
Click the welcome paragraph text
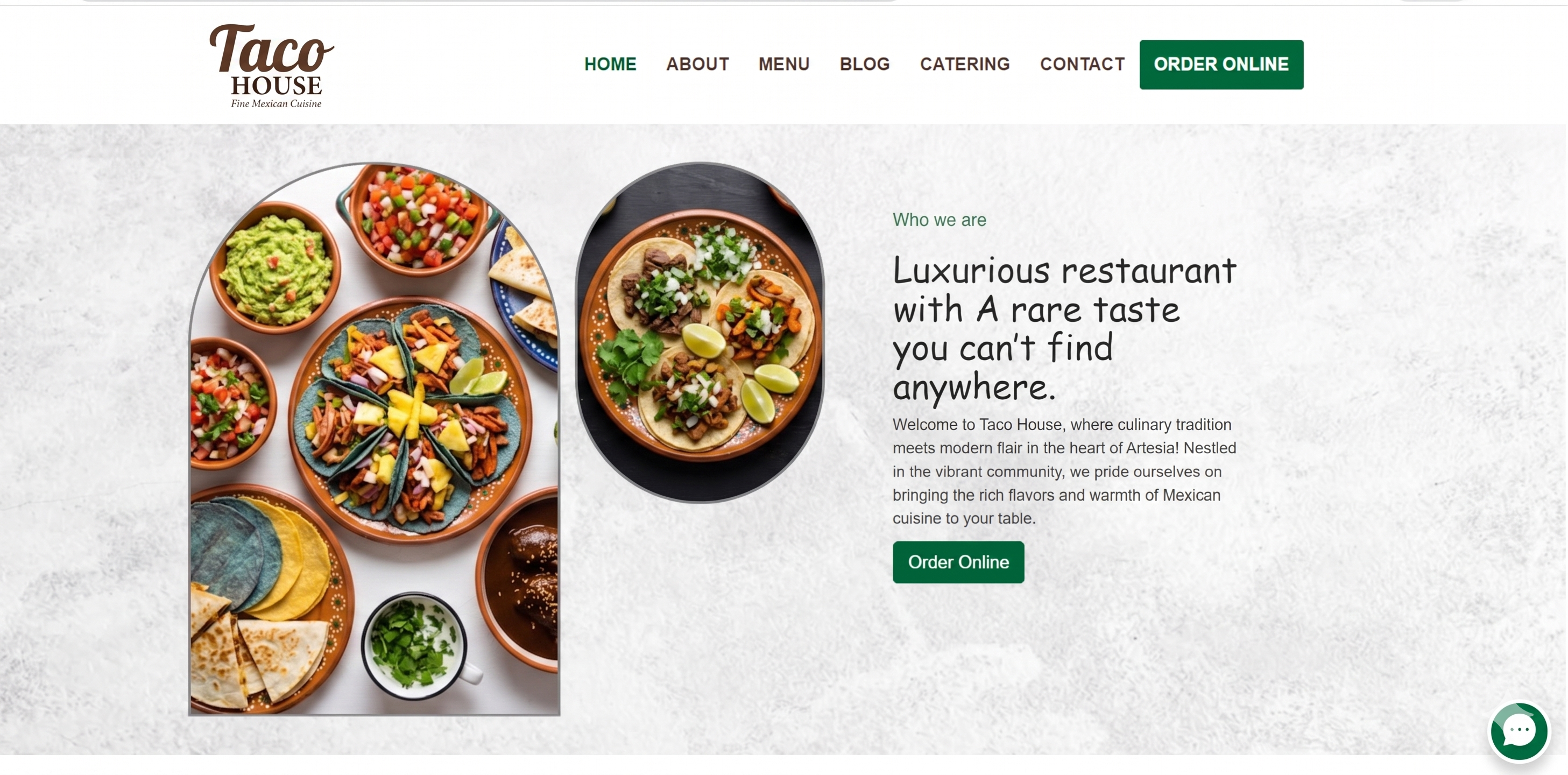pos(1064,472)
